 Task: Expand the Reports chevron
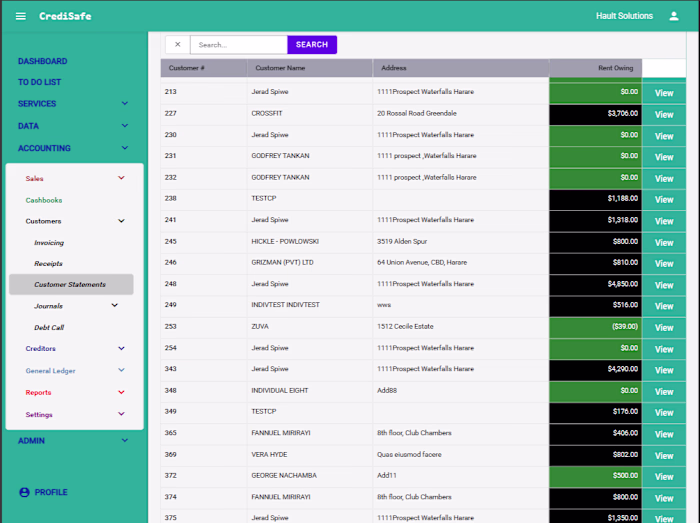(121, 392)
